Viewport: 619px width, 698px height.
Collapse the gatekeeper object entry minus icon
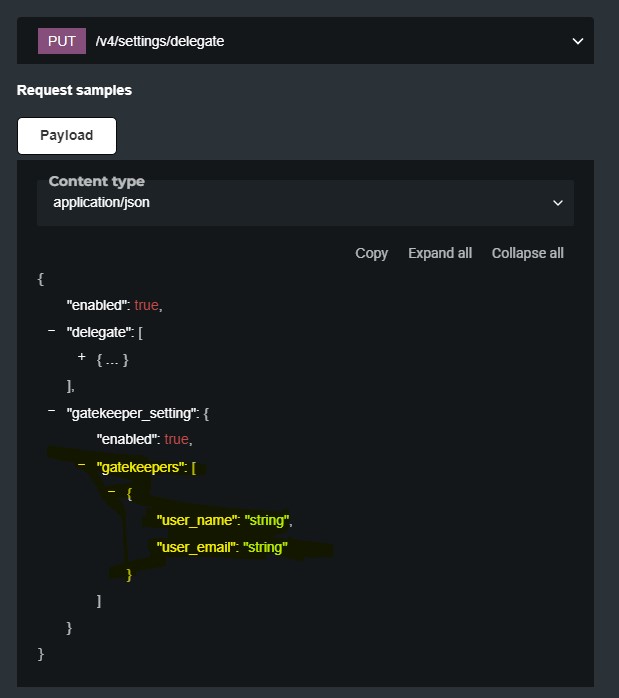coord(111,491)
